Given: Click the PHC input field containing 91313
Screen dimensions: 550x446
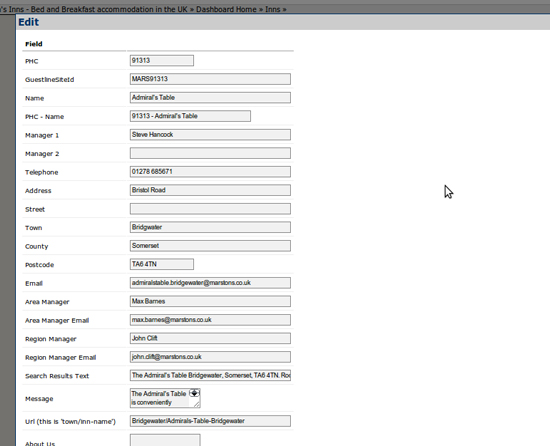Looking at the screenshot, I should pos(162,60).
